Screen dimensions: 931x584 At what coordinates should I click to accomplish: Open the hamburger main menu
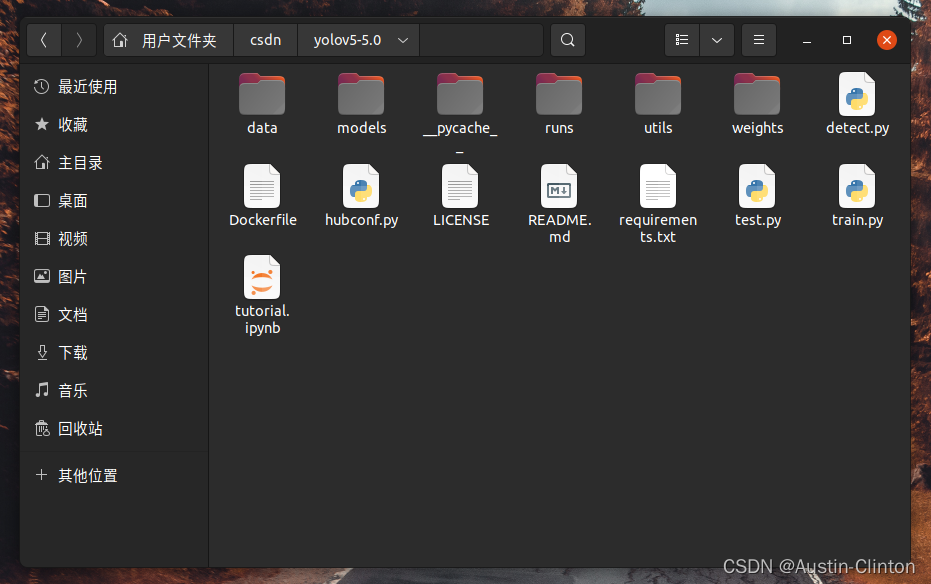[x=758, y=40]
